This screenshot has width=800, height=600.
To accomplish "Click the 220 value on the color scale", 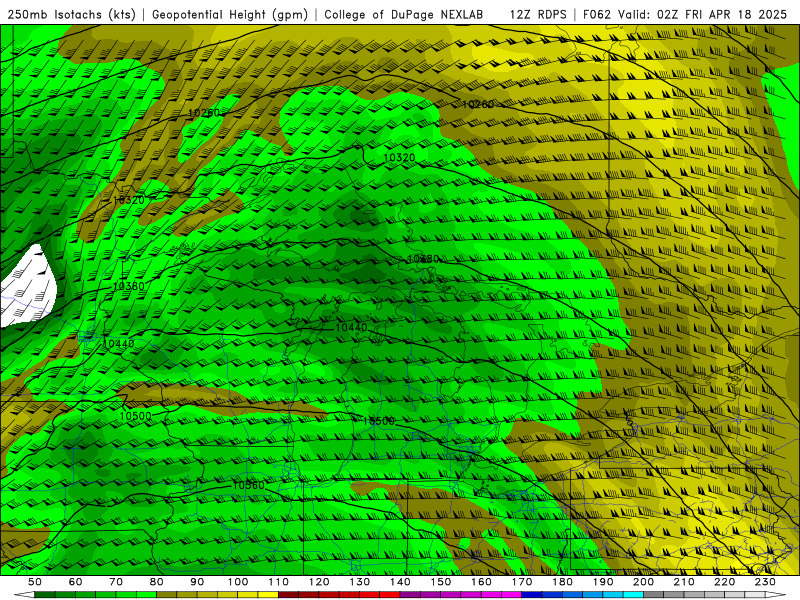I will [724, 582].
